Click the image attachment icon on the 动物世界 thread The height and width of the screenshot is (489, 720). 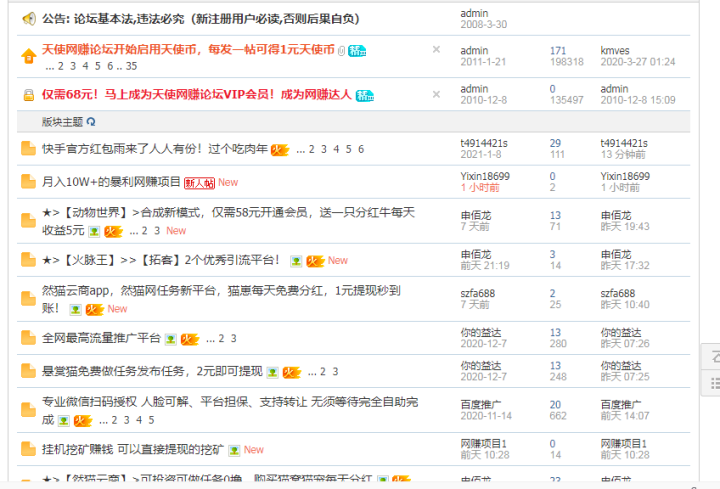(x=94, y=231)
